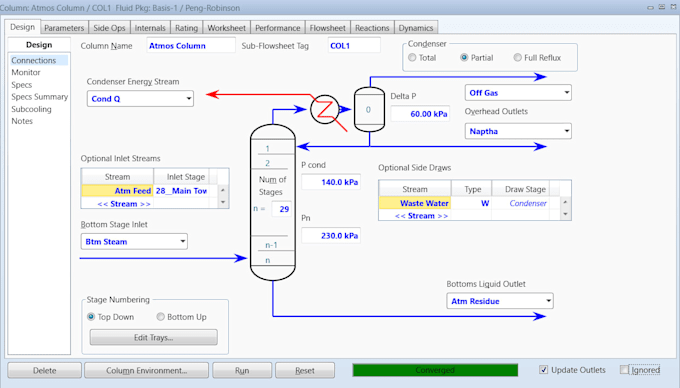Click the W type cell for Waste Water

pos(471,203)
